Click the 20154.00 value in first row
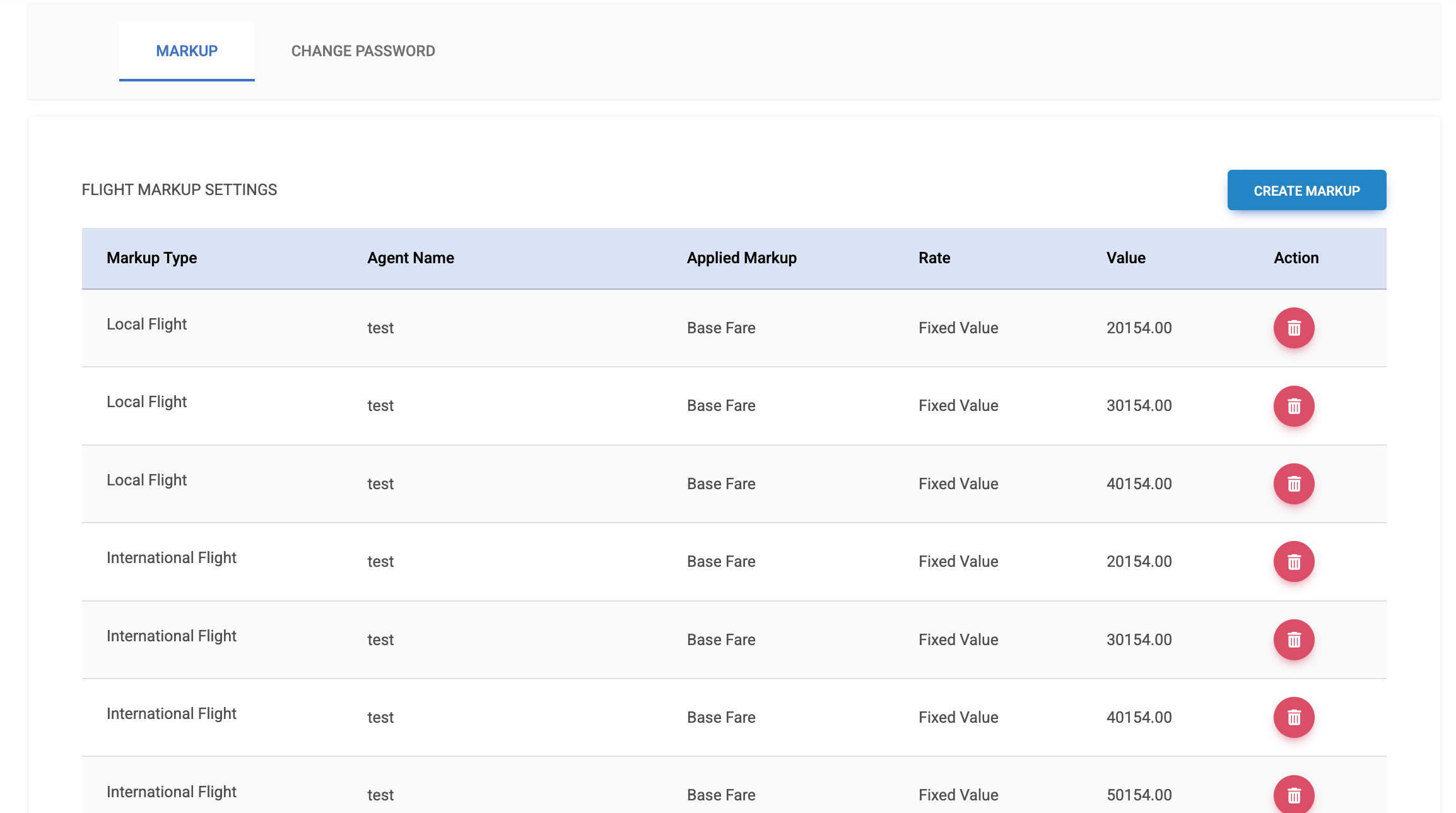This screenshot has height=813, width=1456. click(1139, 328)
